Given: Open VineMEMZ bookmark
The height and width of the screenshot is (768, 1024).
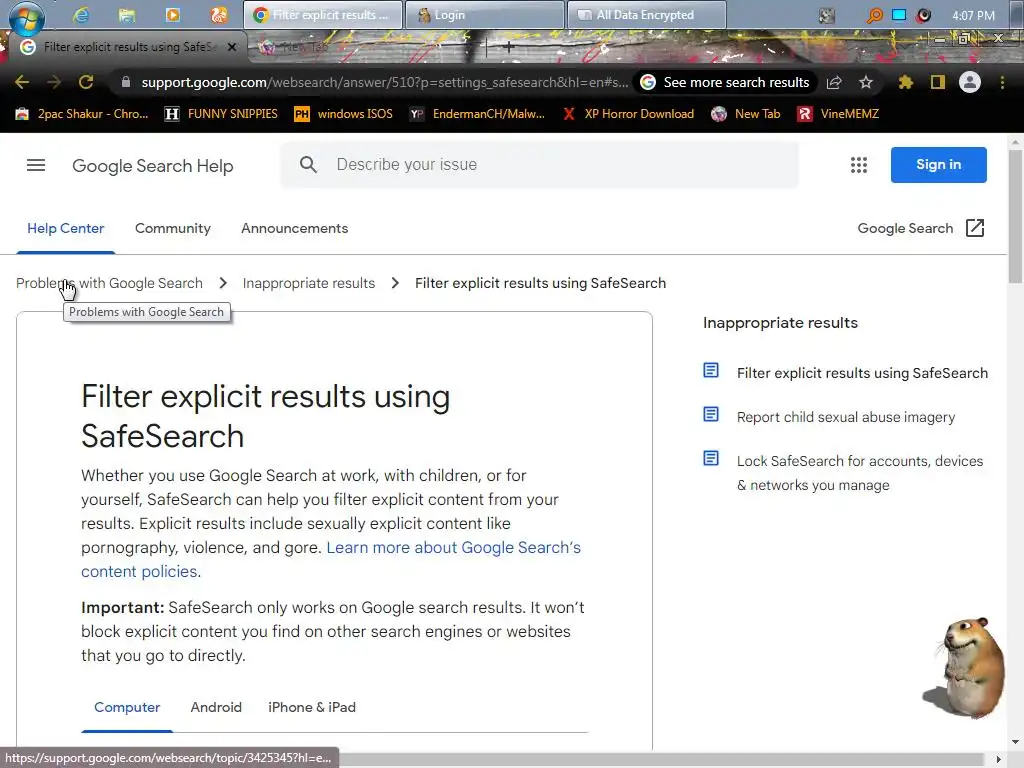Looking at the screenshot, I should click(838, 114).
